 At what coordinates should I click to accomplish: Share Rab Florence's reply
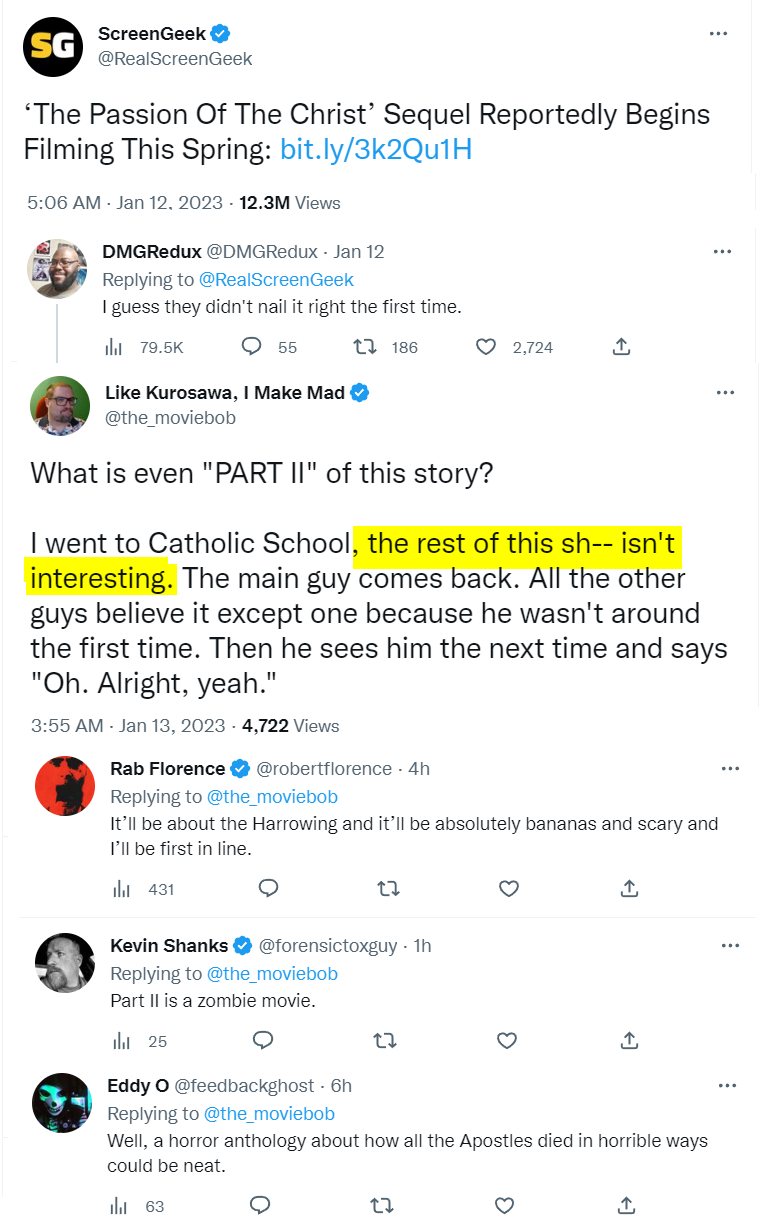pos(629,888)
